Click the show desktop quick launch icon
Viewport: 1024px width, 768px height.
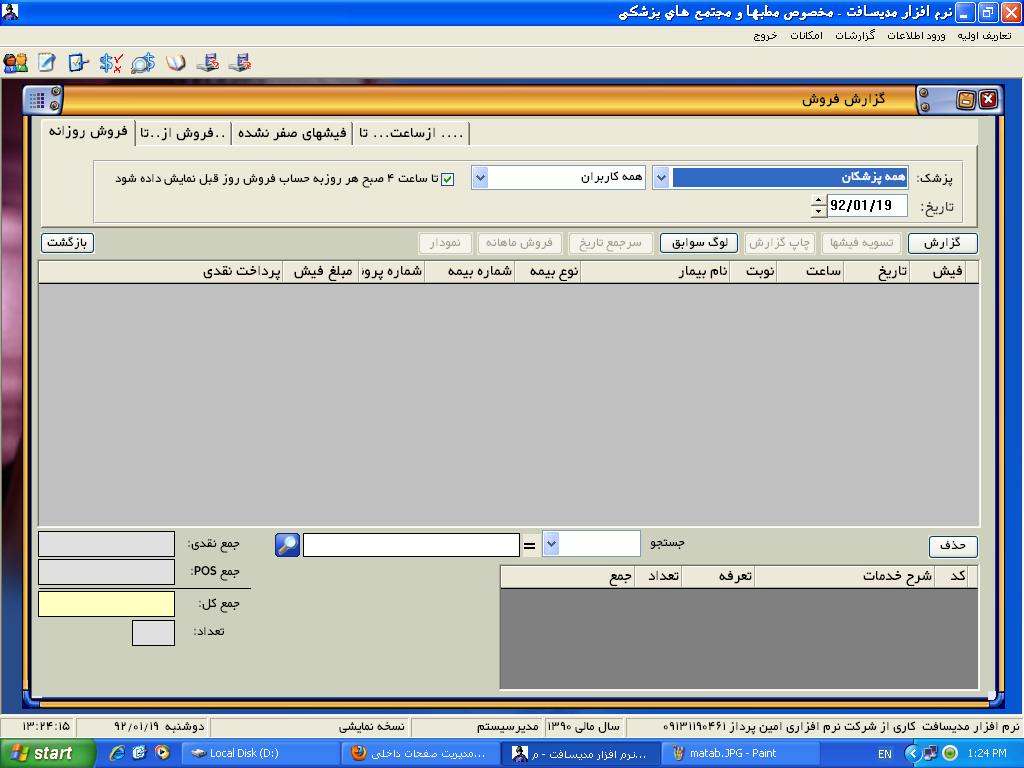[x=139, y=753]
